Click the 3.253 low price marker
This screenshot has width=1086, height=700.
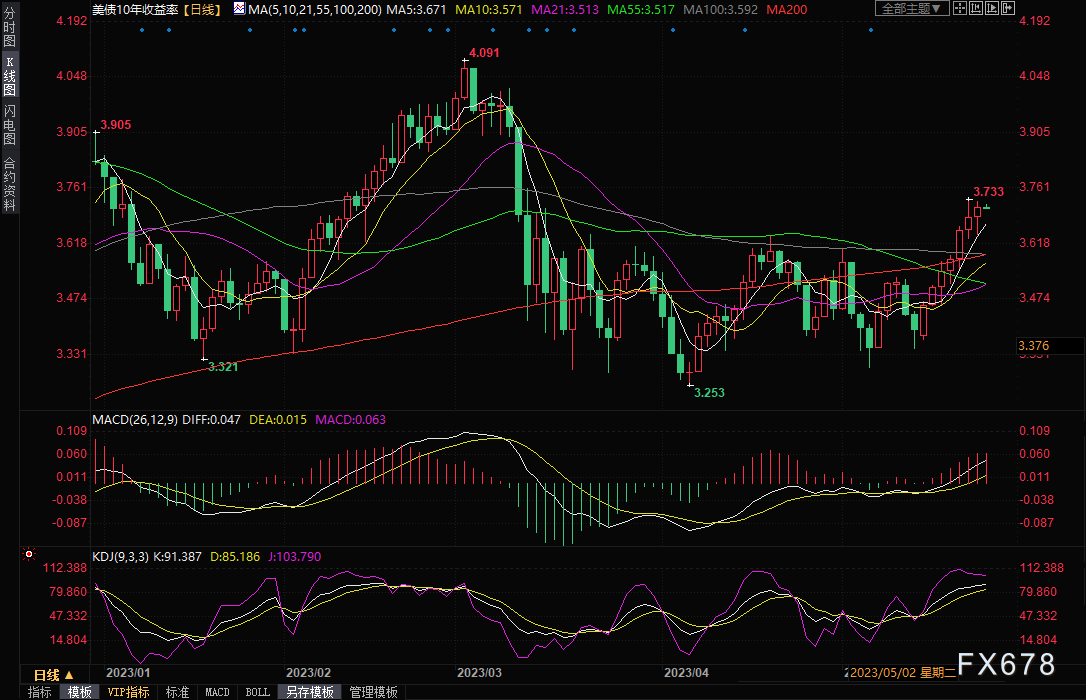tap(708, 393)
